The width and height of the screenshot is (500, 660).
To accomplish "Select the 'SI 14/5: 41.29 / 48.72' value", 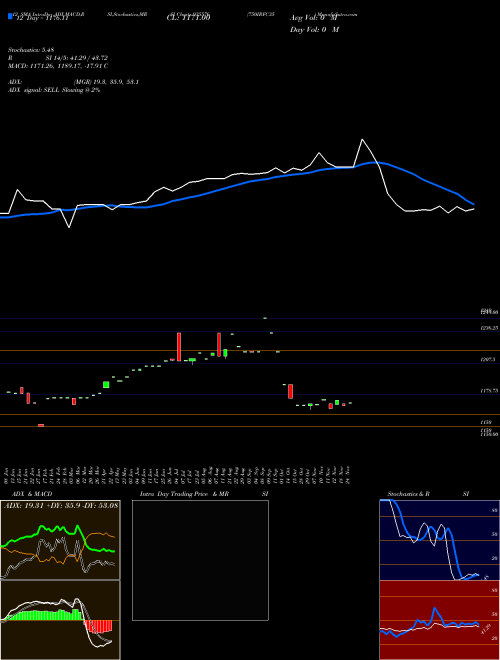I will tap(77, 58).
